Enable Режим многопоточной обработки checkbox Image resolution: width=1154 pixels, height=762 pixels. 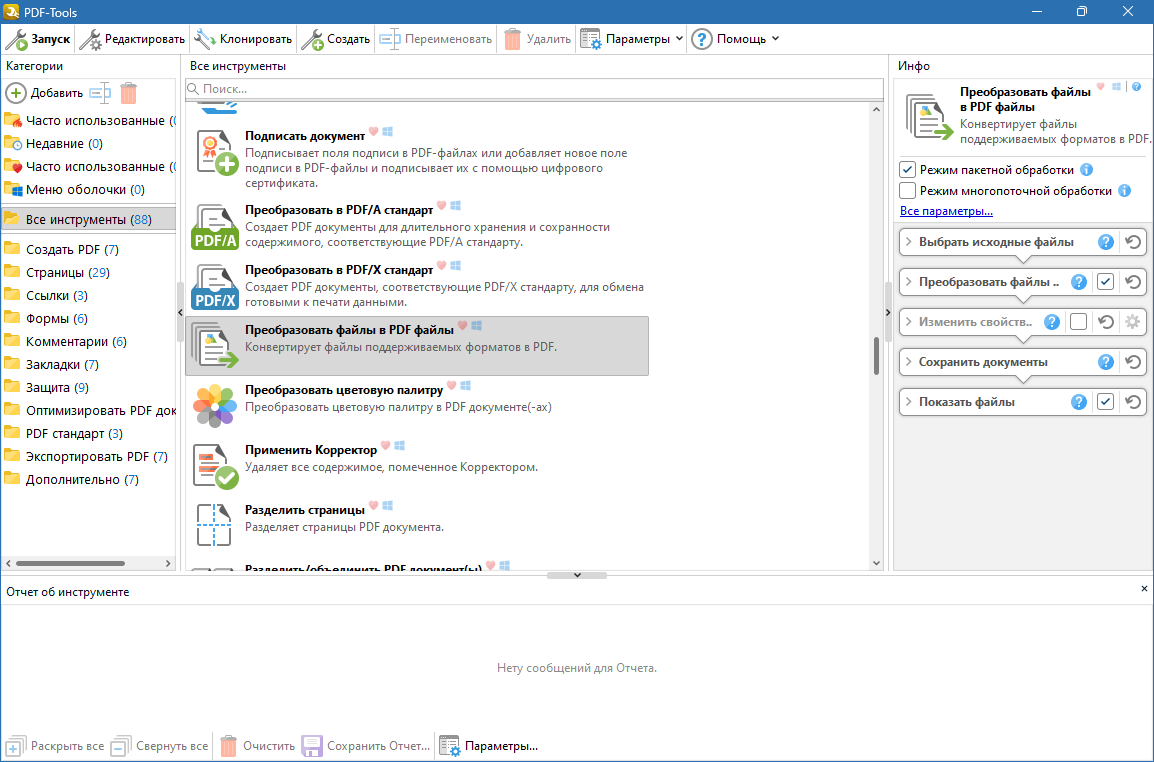pos(907,191)
